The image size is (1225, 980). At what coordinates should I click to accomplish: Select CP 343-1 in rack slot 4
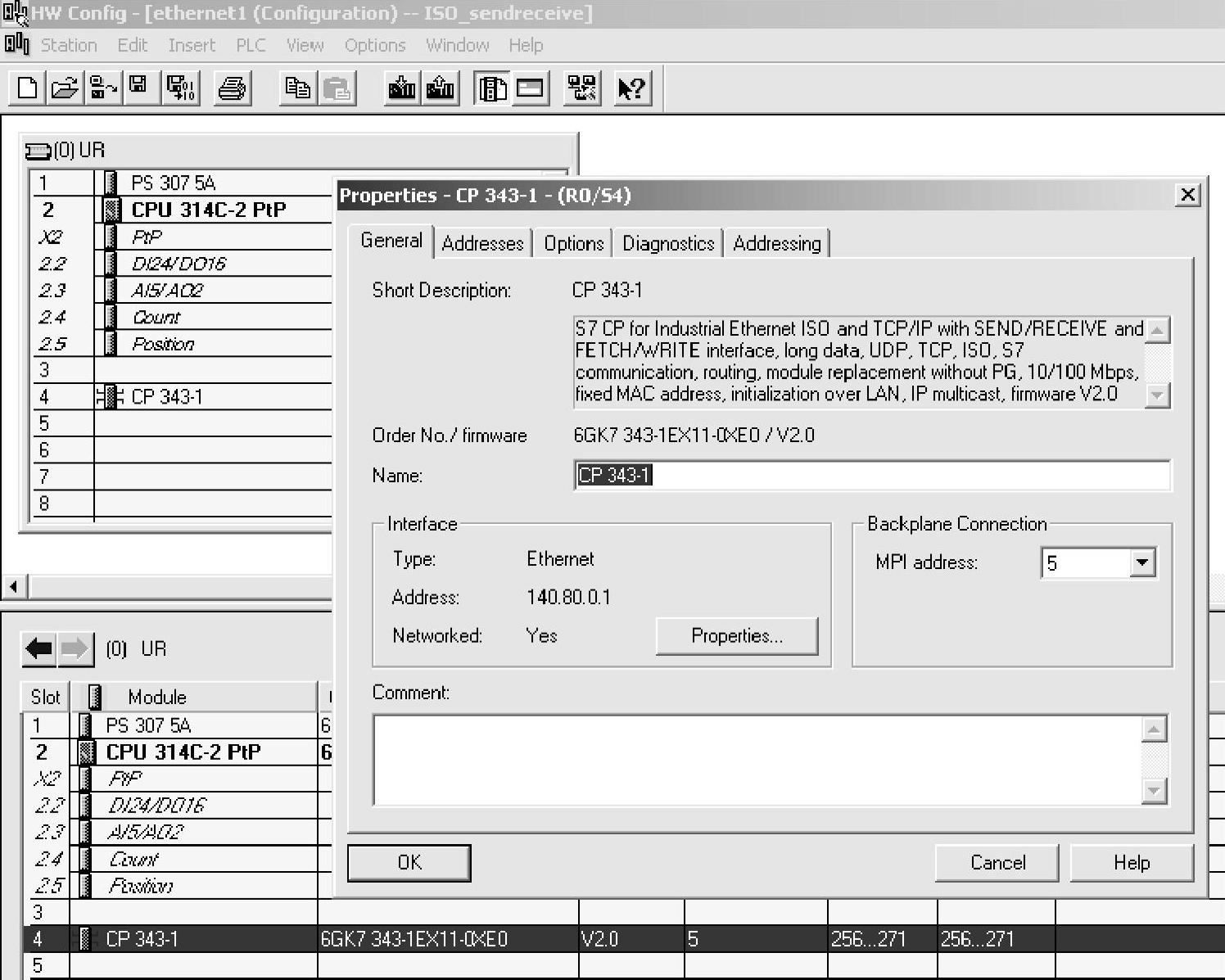click(167, 397)
